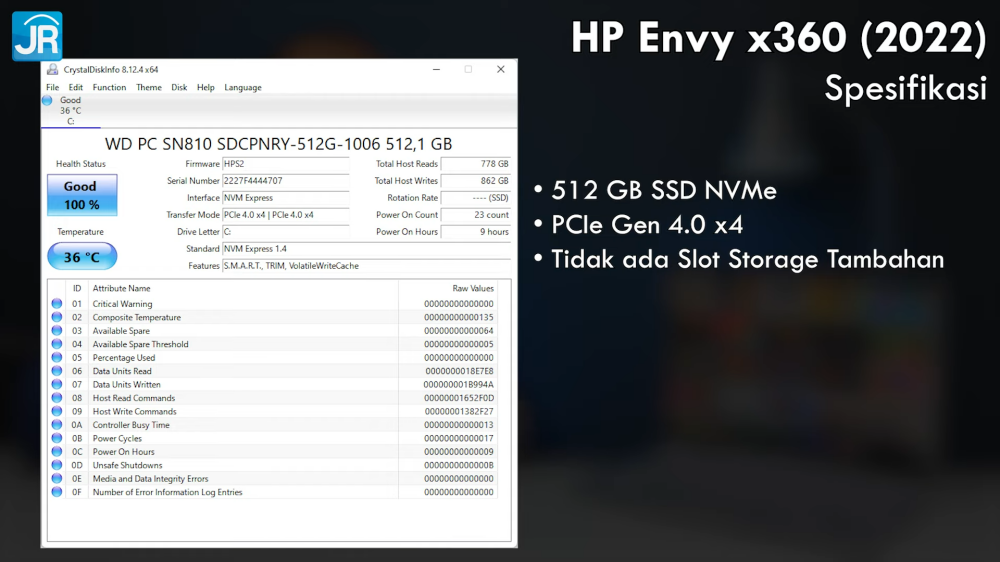Open the Disk menu
This screenshot has width=1000, height=562.
point(179,88)
